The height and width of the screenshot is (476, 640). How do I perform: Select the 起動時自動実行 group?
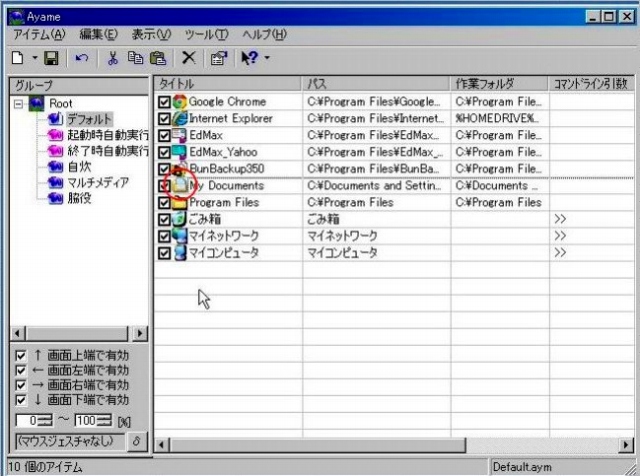tap(107, 135)
